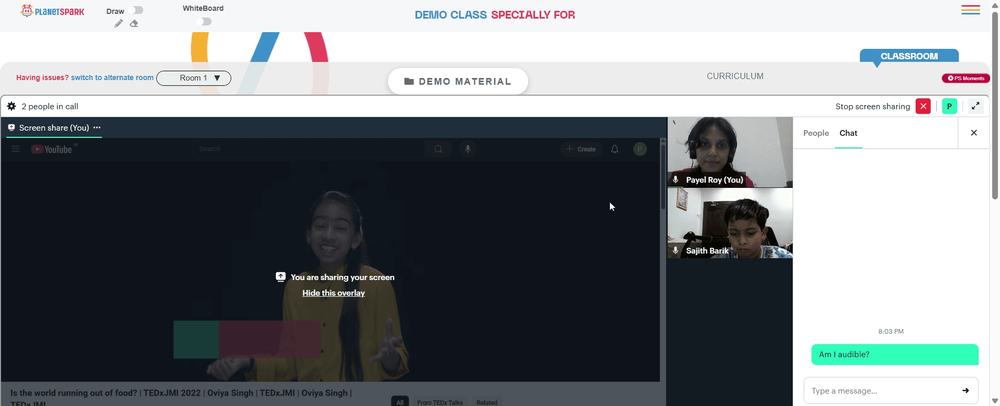1000x406 pixels.
Task: Toggle the WhiteBoard switch
Action: tap(203, 22)
